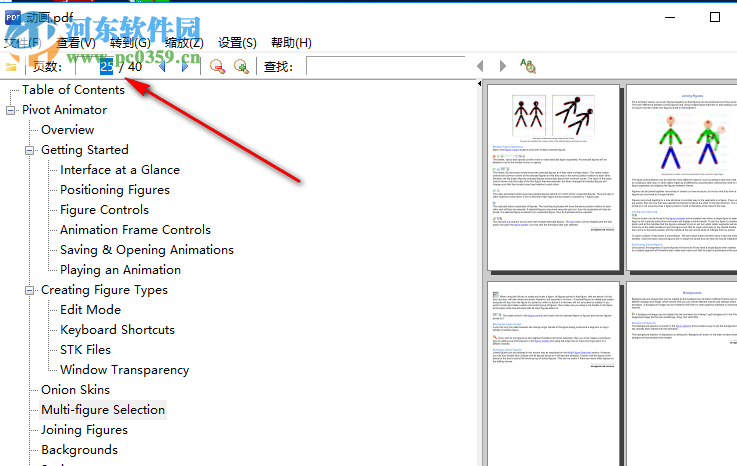737x466 pixels.
Task: Open Positioning Figures bookmark
Action: 115,190
